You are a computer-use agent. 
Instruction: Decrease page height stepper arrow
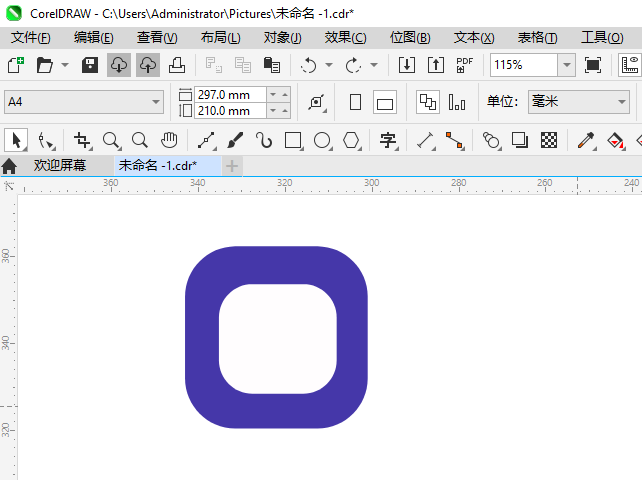point(273,111)
